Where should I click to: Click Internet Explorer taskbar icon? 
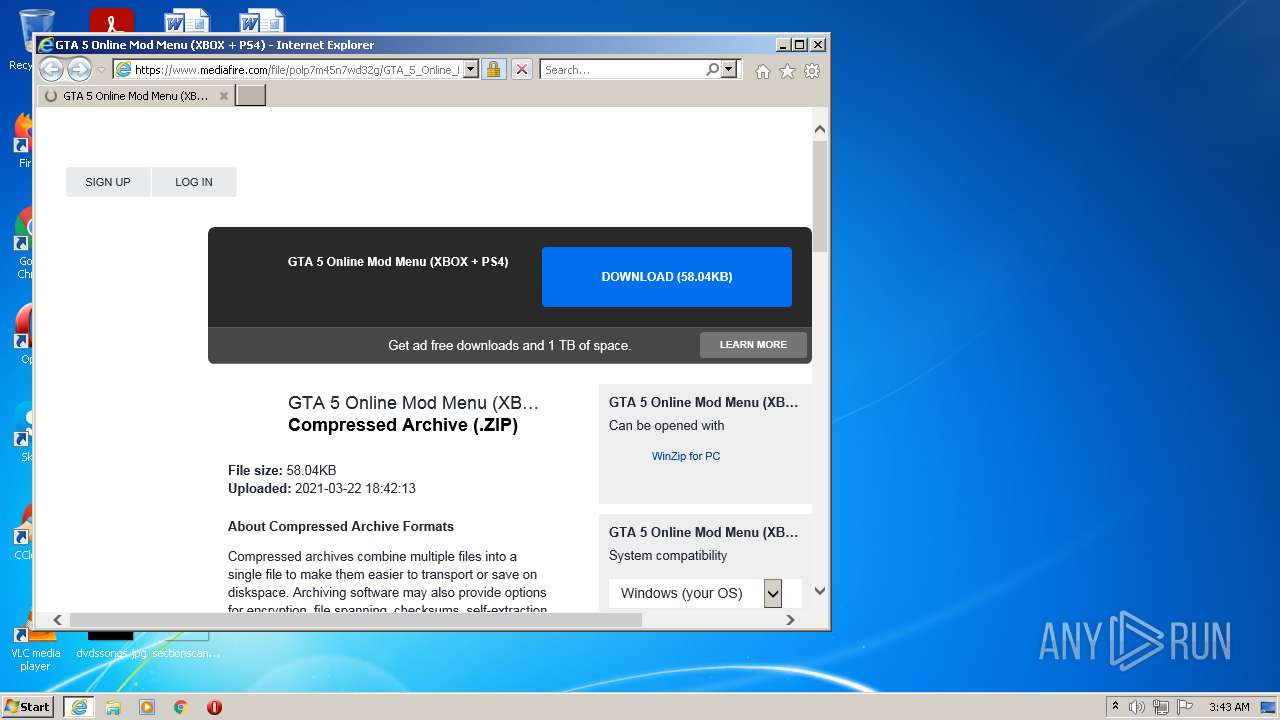click(x=79, y=707)
